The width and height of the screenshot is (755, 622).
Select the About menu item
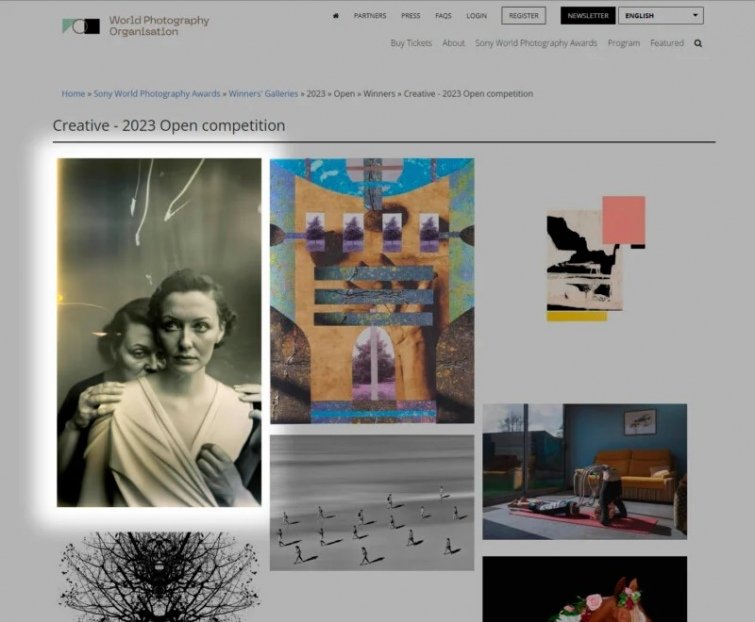click(x=454, y=43)
